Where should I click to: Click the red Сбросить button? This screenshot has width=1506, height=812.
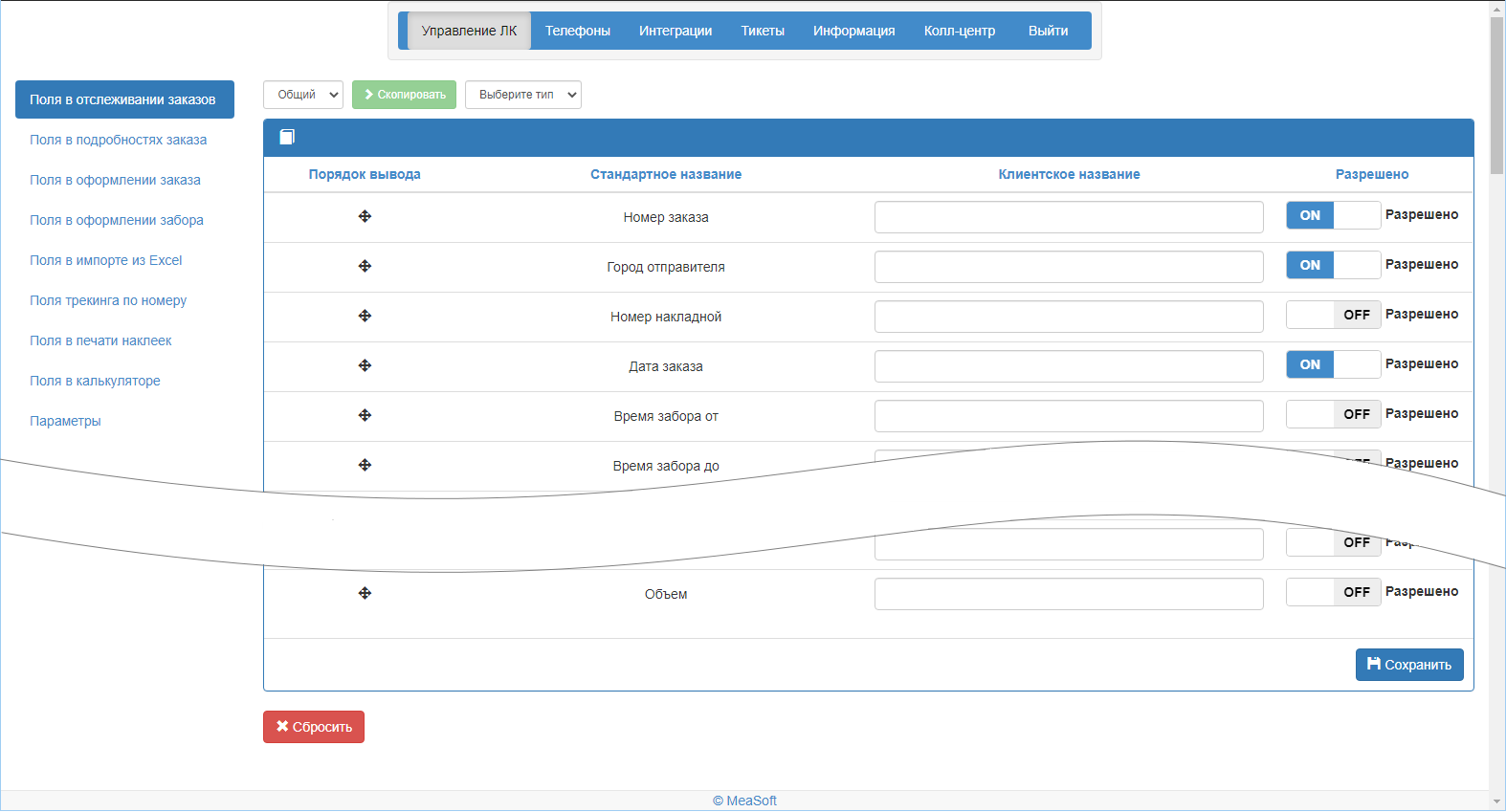(314, 727)
